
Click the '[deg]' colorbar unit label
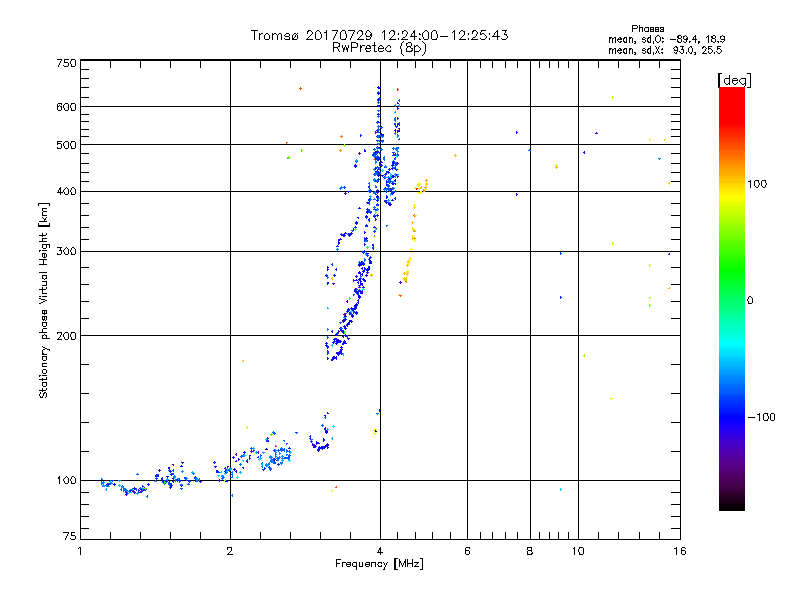point(734,80)
